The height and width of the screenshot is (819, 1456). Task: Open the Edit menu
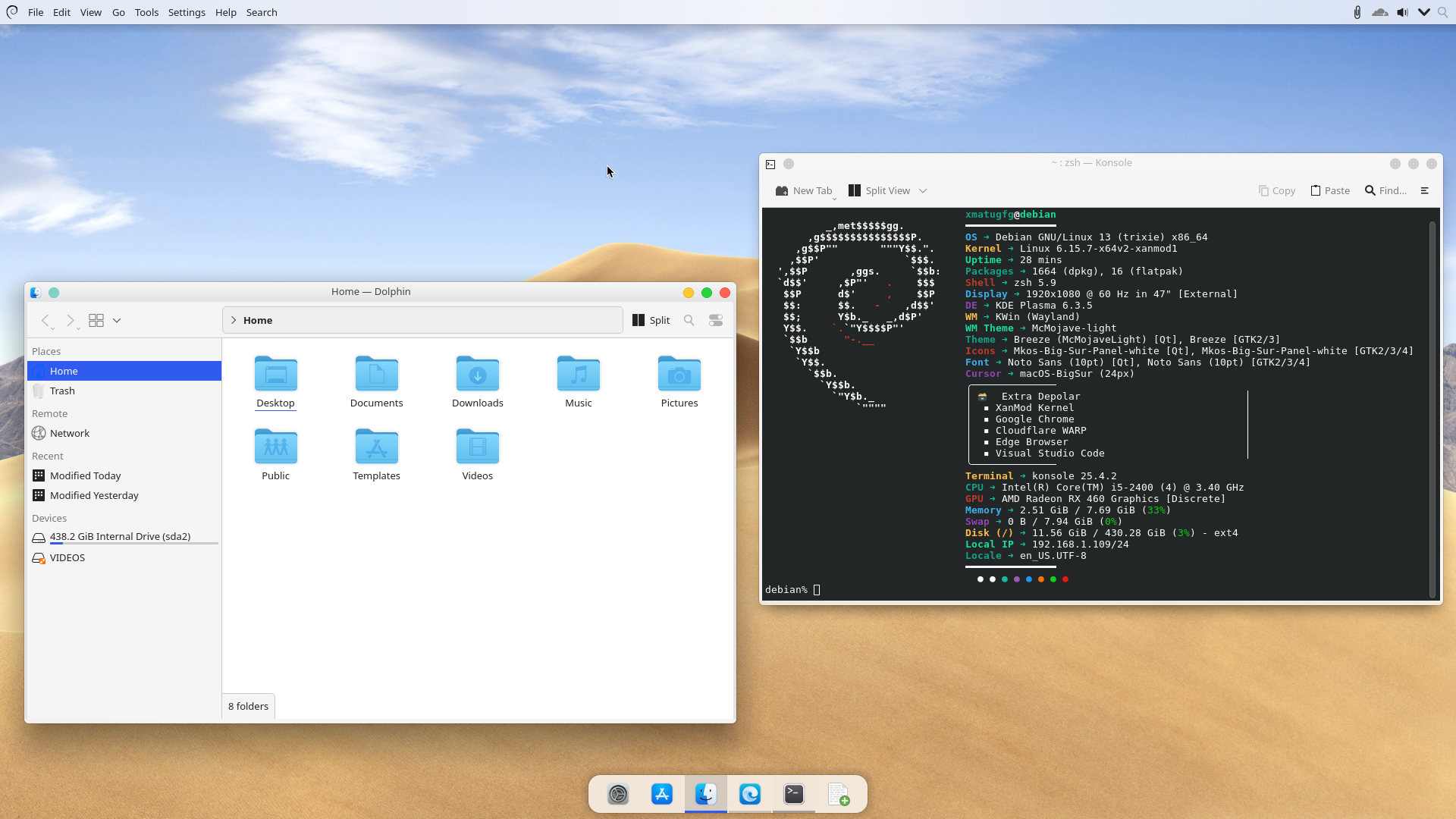(x=62, y=12)
